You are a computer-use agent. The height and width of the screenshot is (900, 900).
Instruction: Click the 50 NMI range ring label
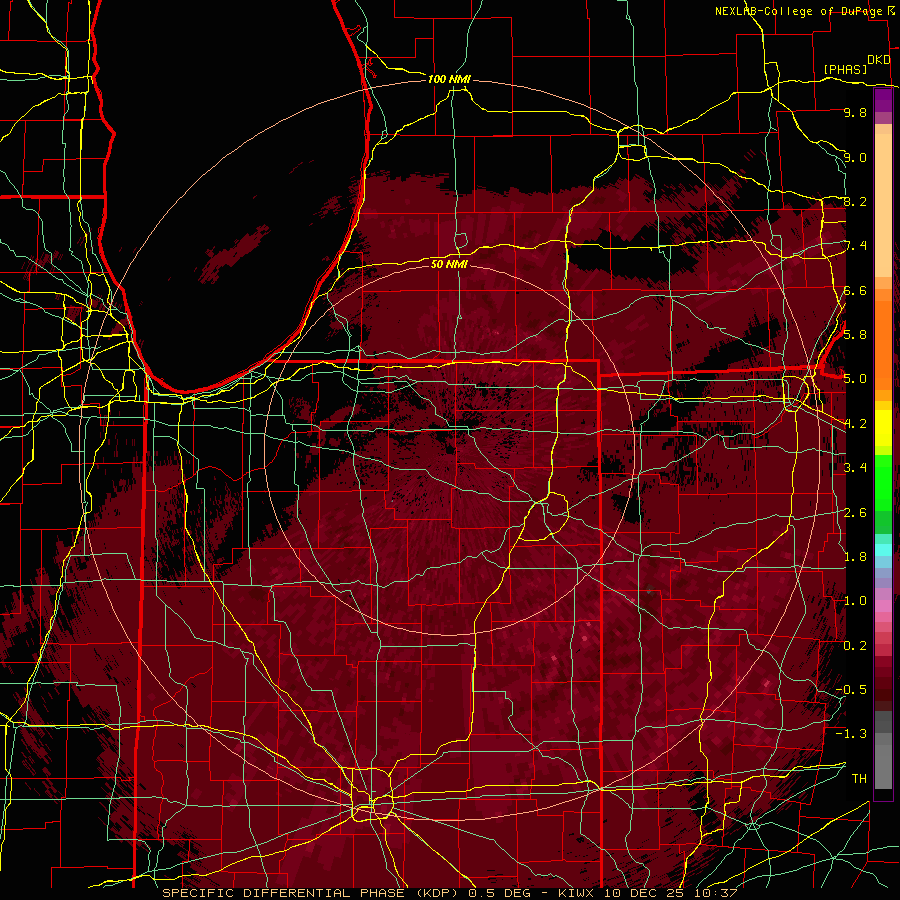click(x=449, y=264)
